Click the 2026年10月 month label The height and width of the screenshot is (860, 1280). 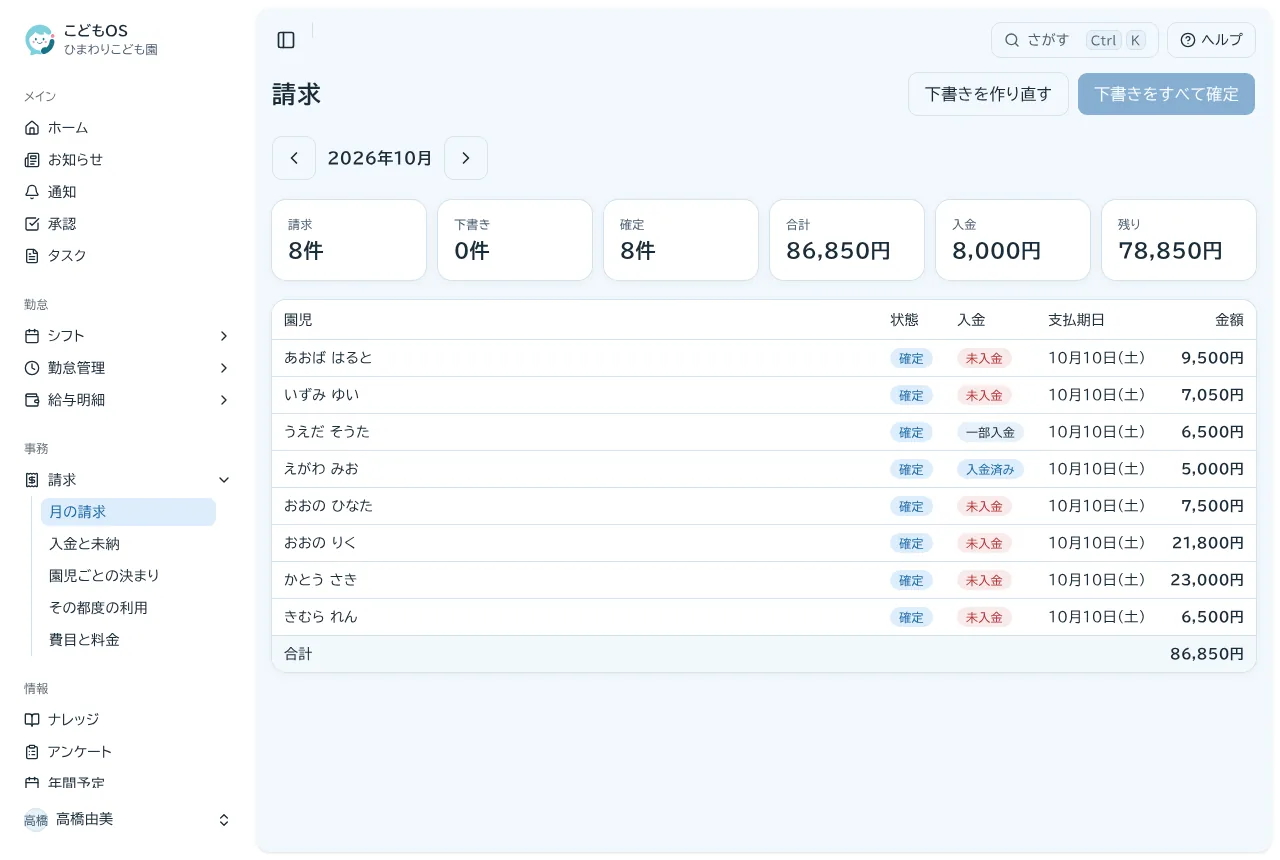pos(380,158)
